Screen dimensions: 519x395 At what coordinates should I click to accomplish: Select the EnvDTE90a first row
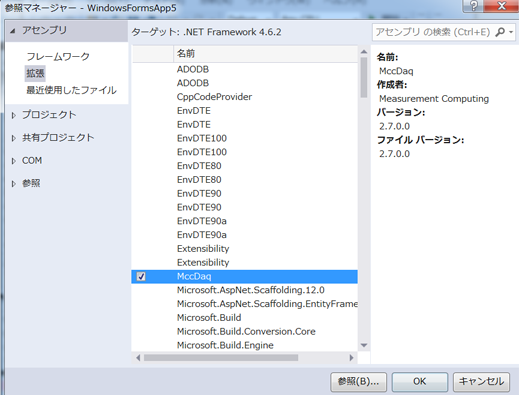click(x=245, y=221)
